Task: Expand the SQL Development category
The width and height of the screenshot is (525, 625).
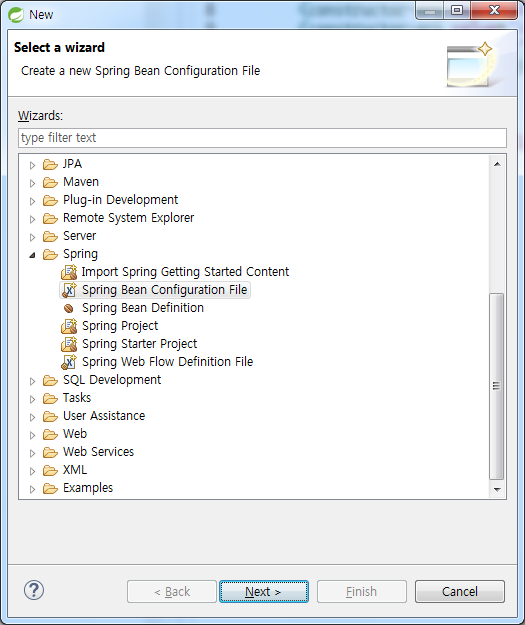Action: (x=32, y=381)
